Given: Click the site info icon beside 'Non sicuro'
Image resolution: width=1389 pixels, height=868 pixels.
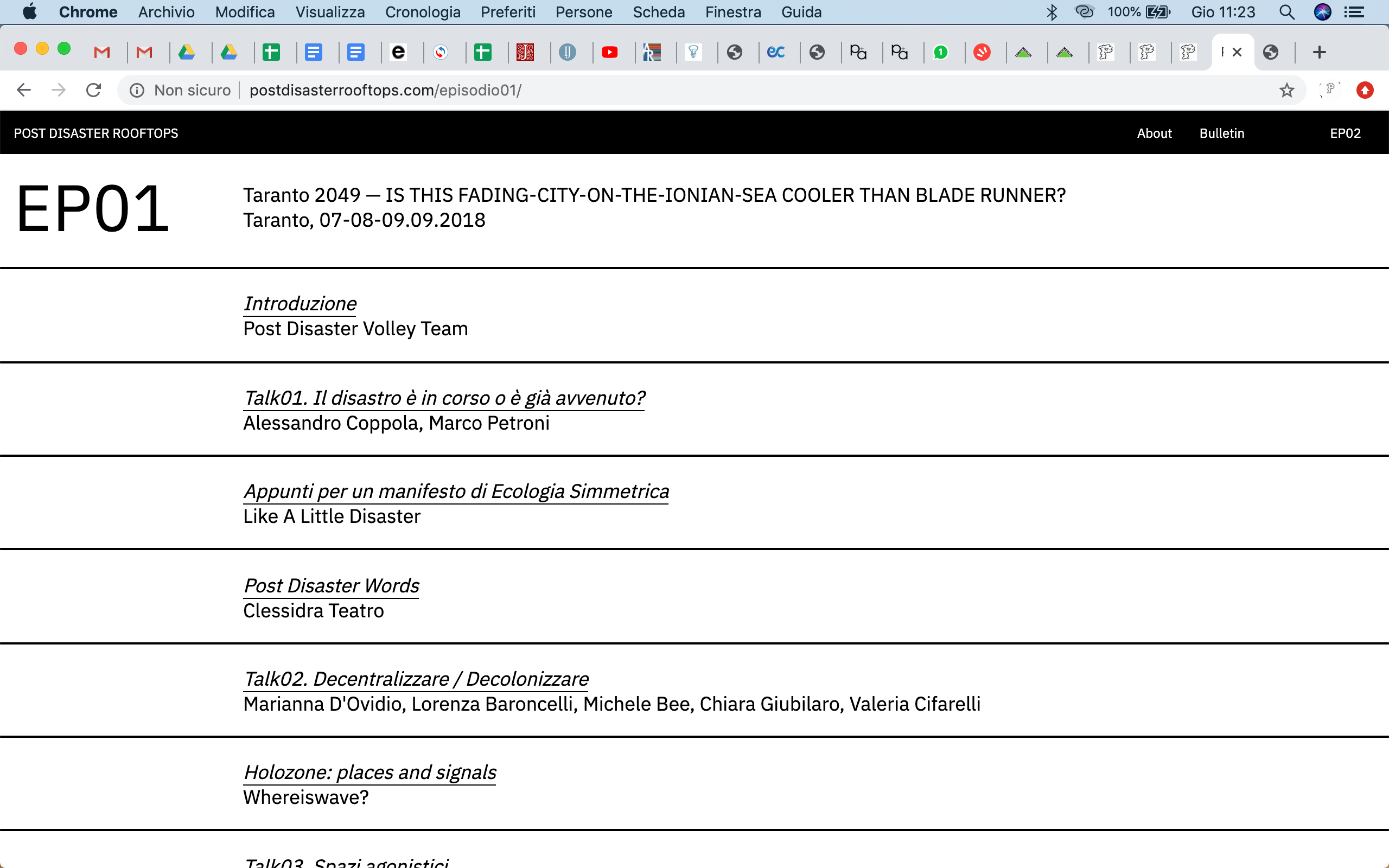Looking at the screenshot, I should pos(137,90).
